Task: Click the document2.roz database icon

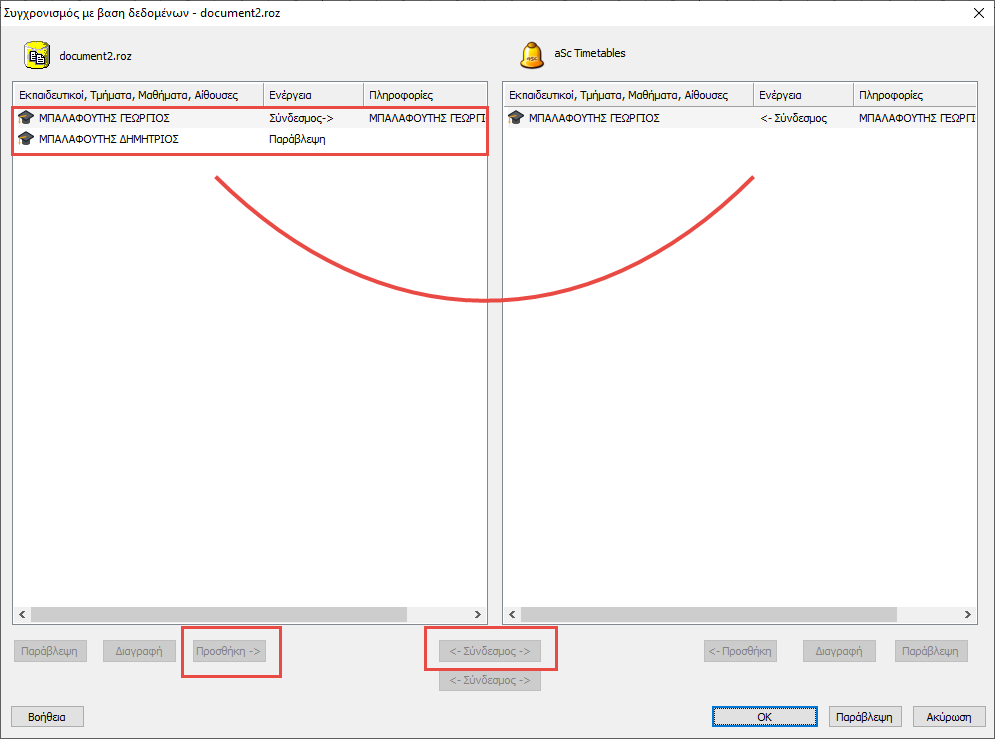Action: coord(37,54)
